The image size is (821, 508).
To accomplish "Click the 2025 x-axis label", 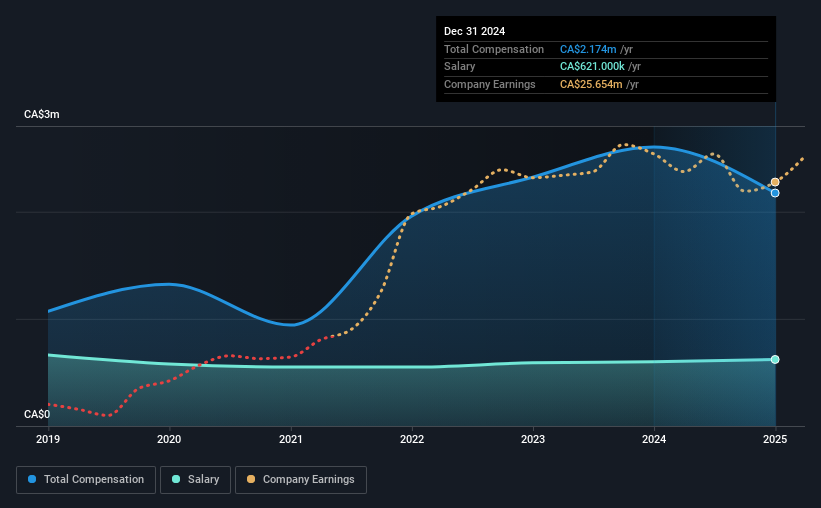I will 775,439.
